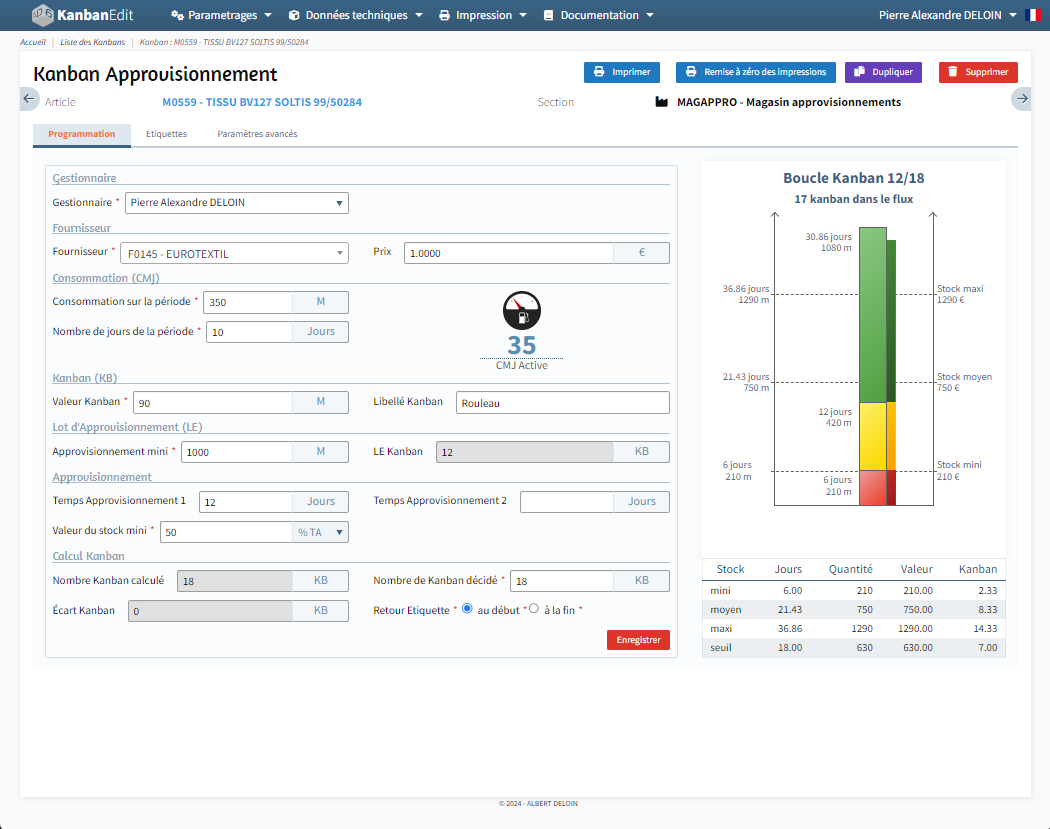1050x829 pixels.
Task: Expand the '% TA' stock mini unit dropdown
Action: point(320,532)
